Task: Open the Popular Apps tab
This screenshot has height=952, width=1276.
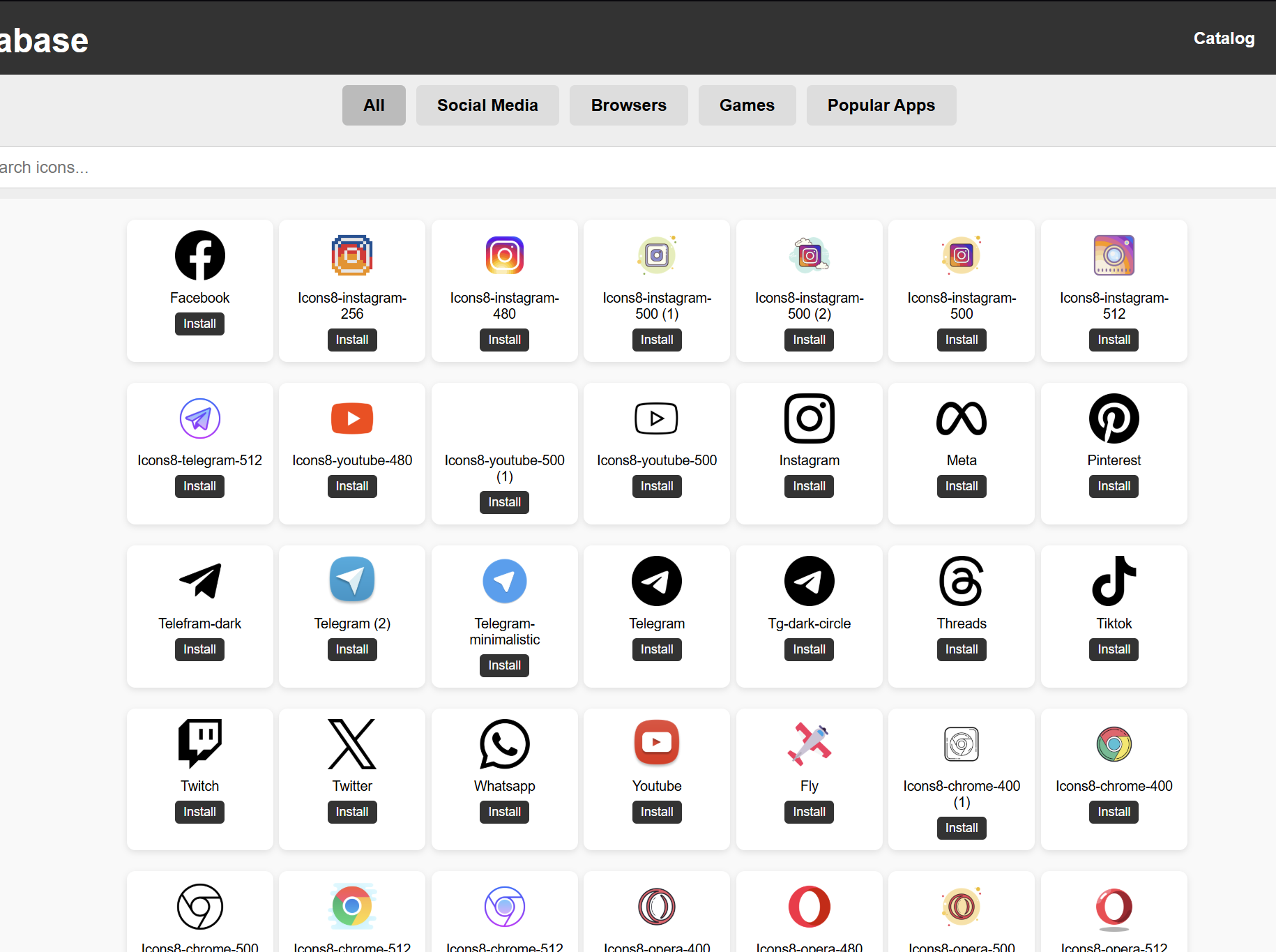Action: tap(881, 105)
